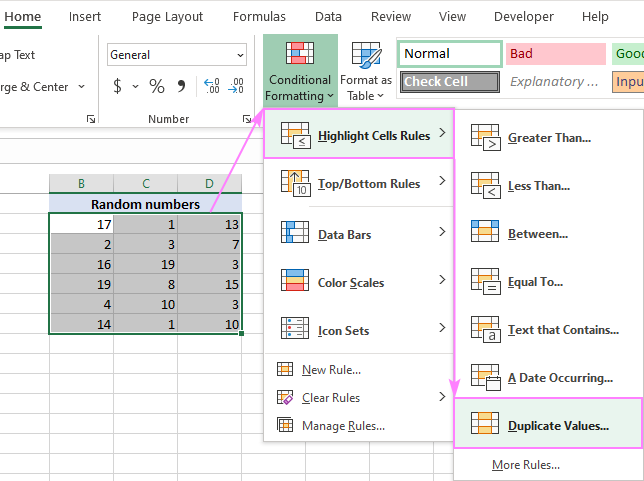Expand Icon Sets submenu arrow
Image resolution: width=644 pixels, height=481 pixels.
click(443, 329)
